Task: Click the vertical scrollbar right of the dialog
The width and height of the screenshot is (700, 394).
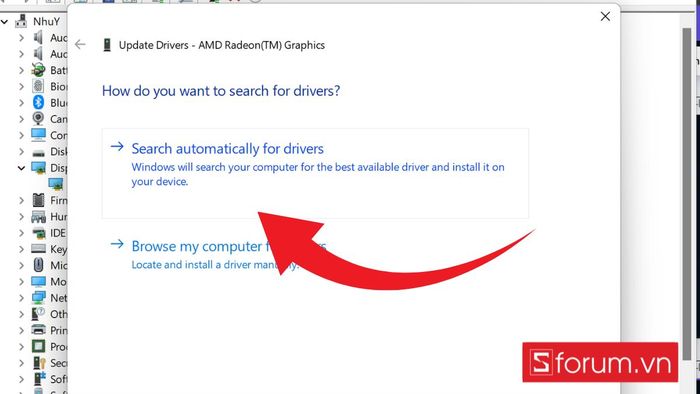Action: pos(688,194)
